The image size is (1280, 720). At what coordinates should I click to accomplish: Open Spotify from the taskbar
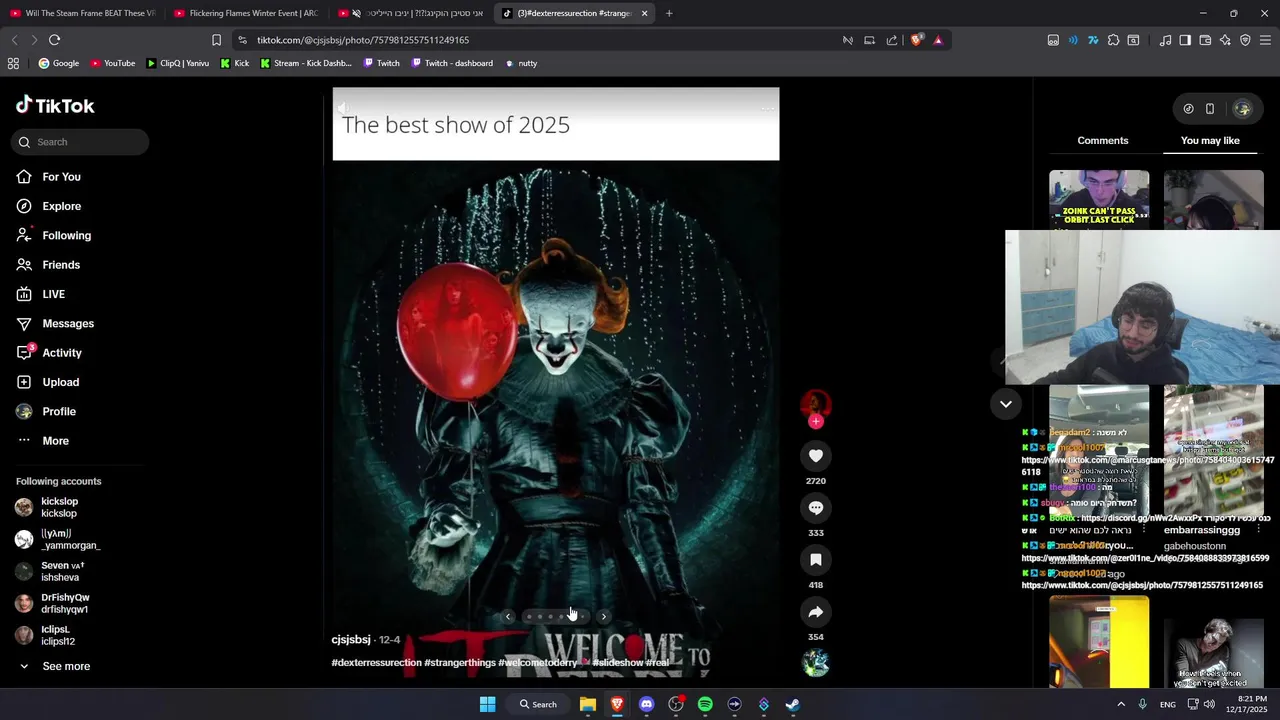pyautogui.click(x=705, y=704)
